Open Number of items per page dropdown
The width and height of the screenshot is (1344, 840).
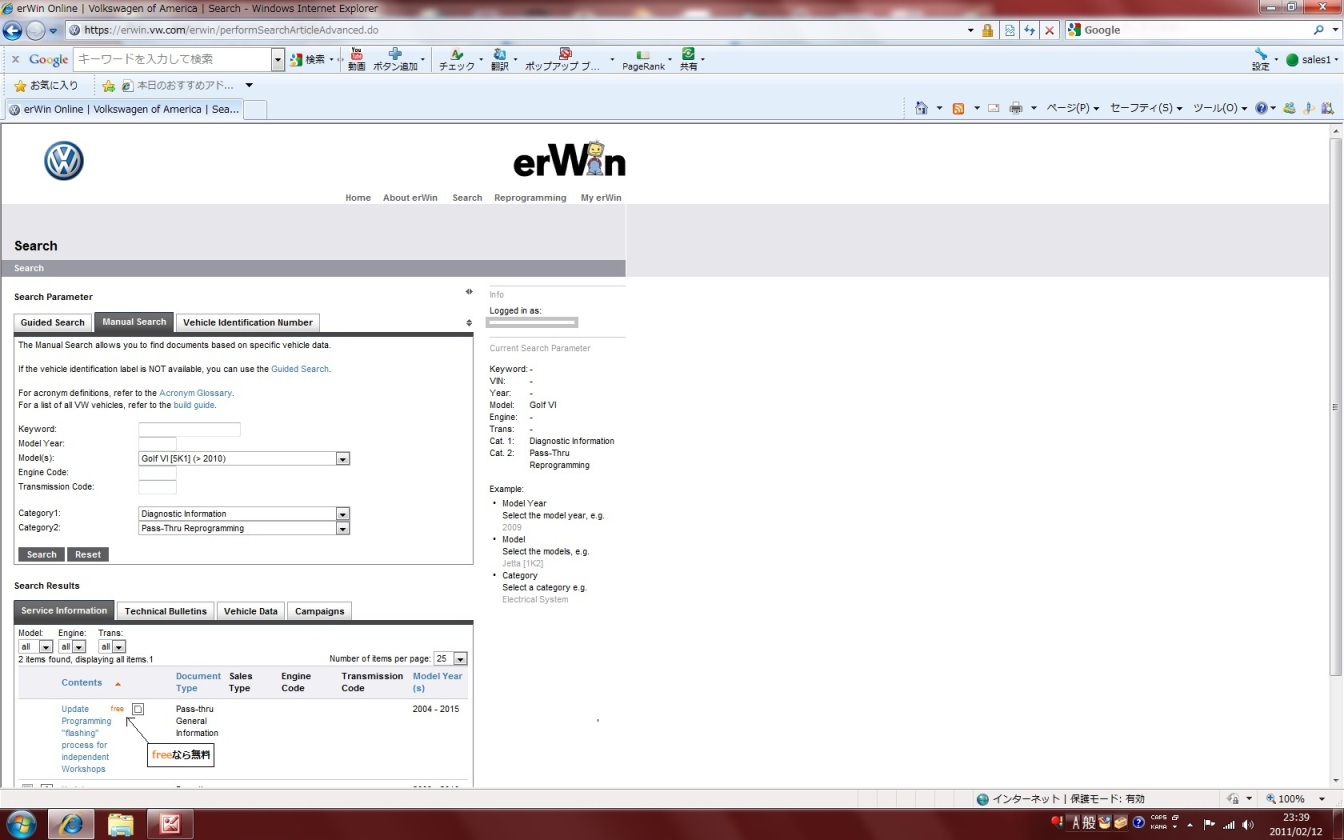(460, 659)
